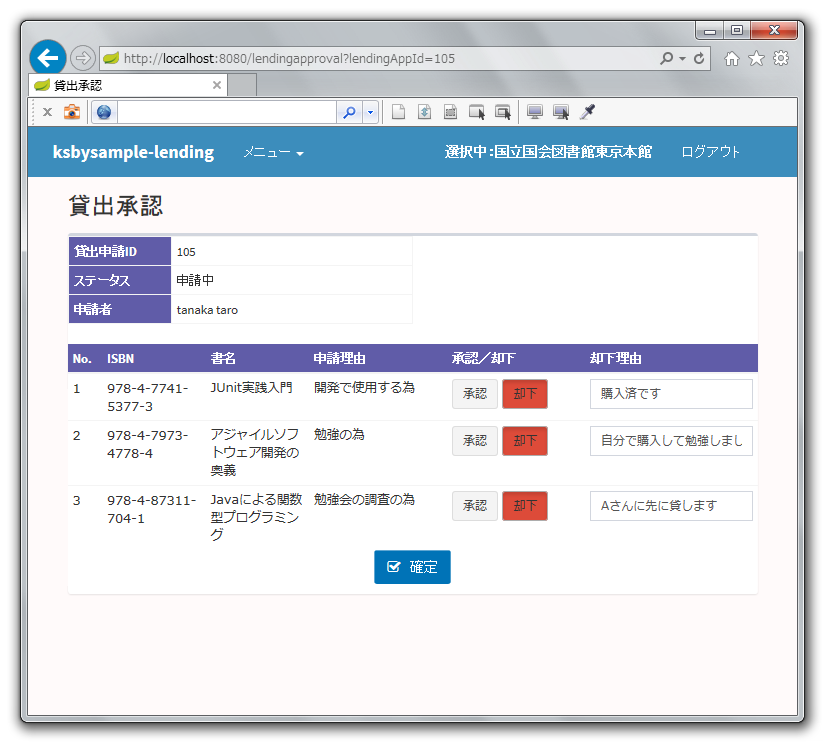825x743 pixels.
Task: Click the 購入済です rejection reason field
Action: pos(671,394)
